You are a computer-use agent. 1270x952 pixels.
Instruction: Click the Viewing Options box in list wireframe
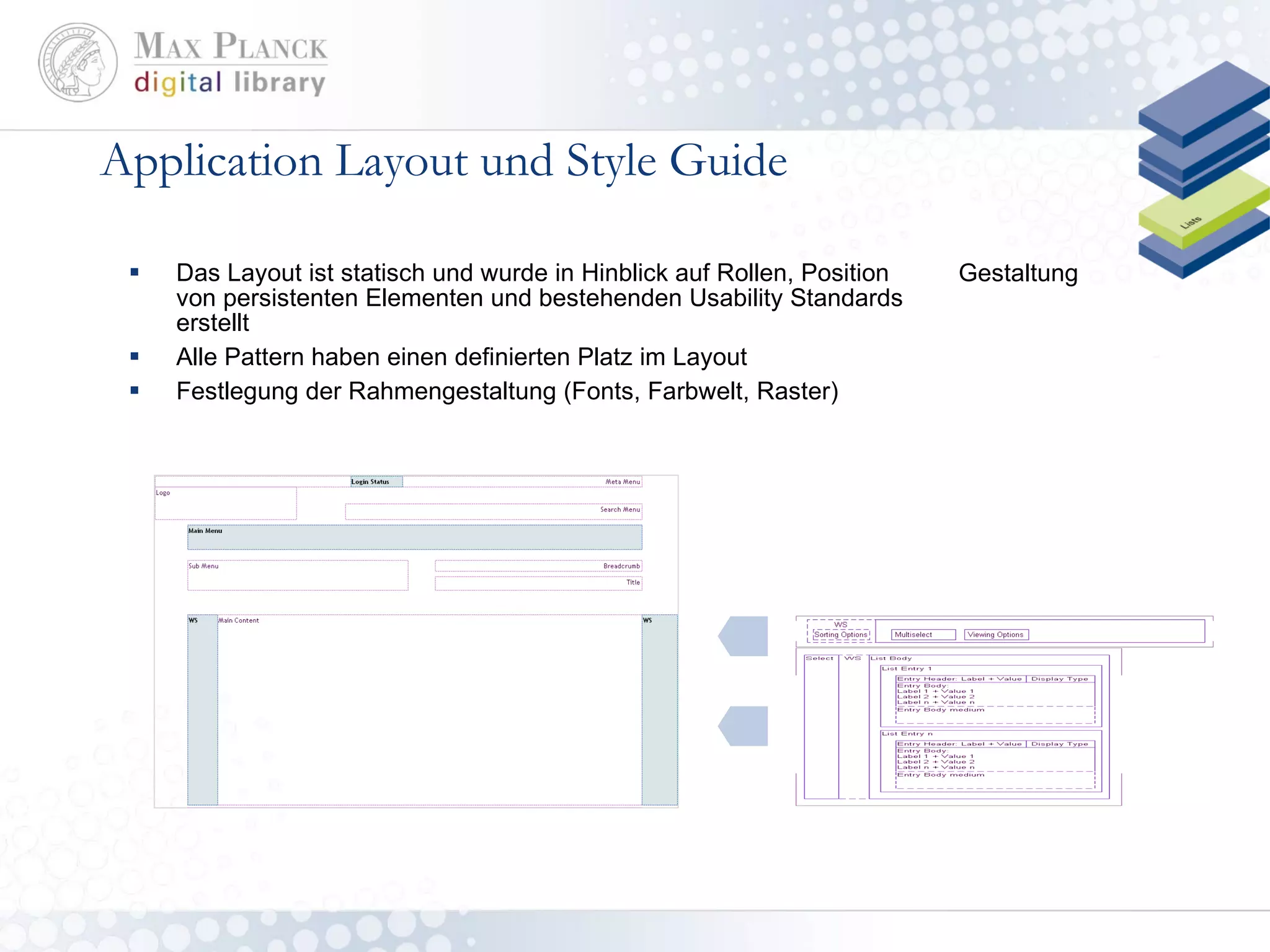[996, 635]
